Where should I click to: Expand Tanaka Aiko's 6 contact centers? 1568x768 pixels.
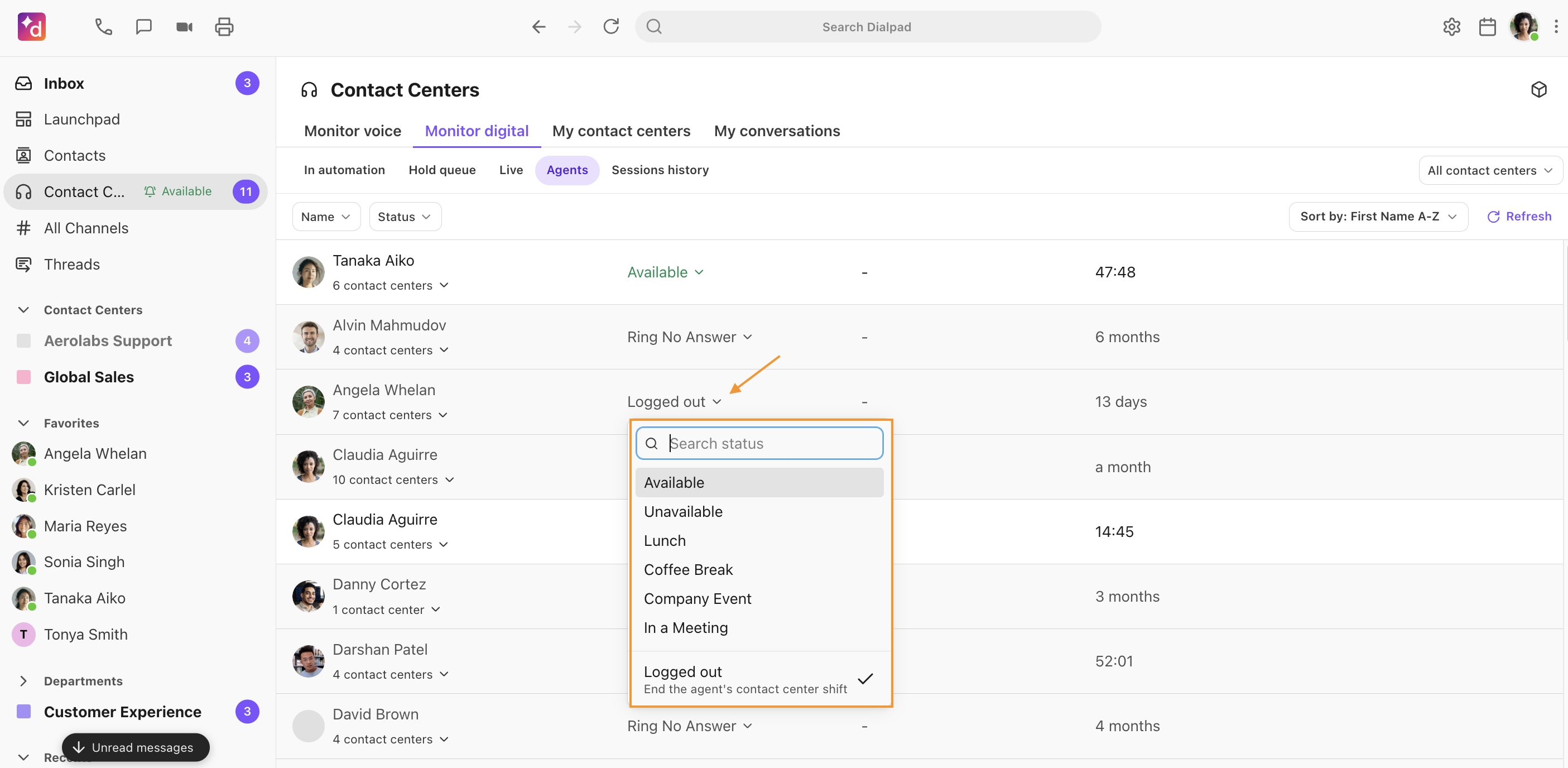[390, 285]
